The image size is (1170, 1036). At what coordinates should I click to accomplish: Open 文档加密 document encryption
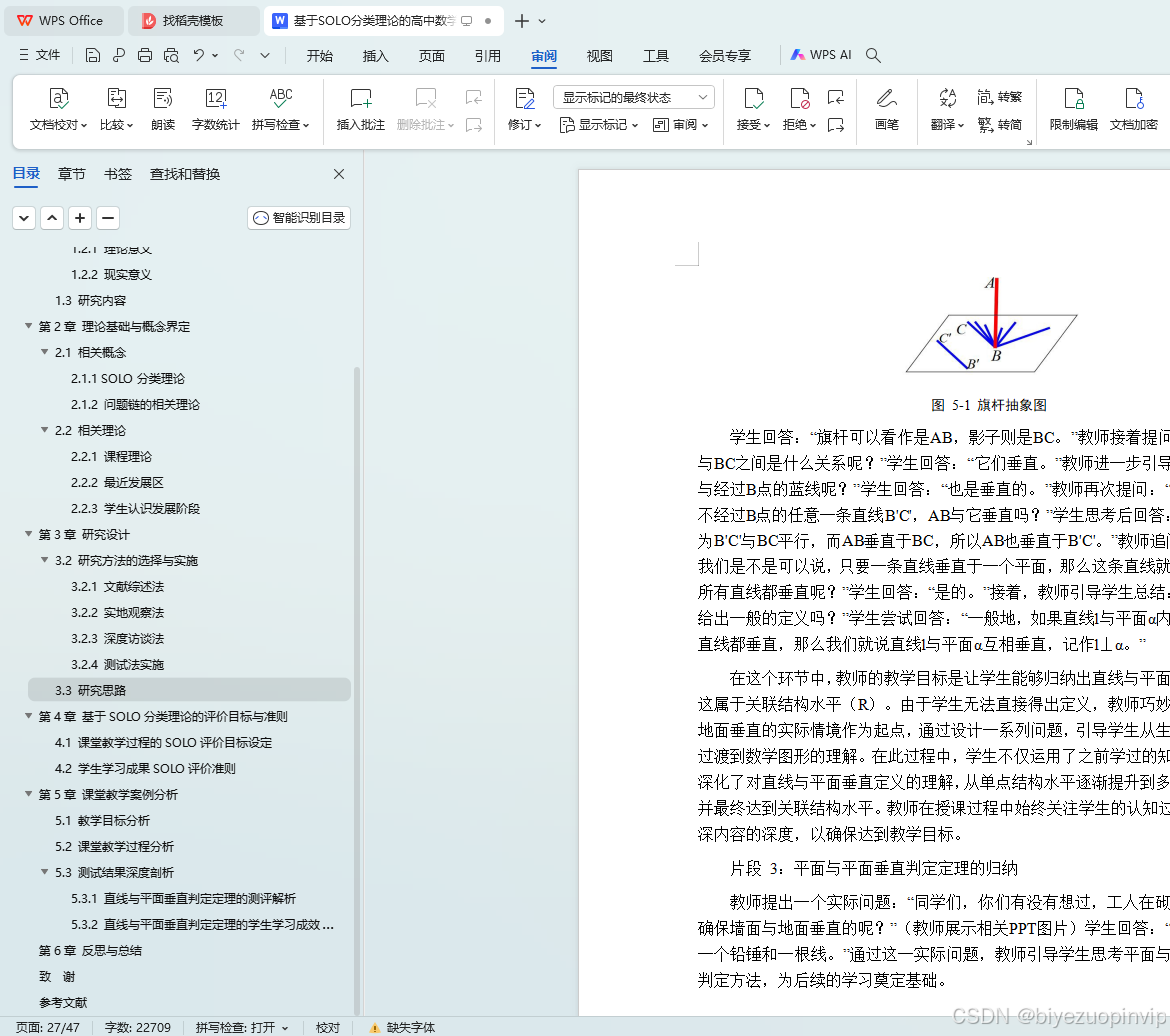pos(1133,109)
